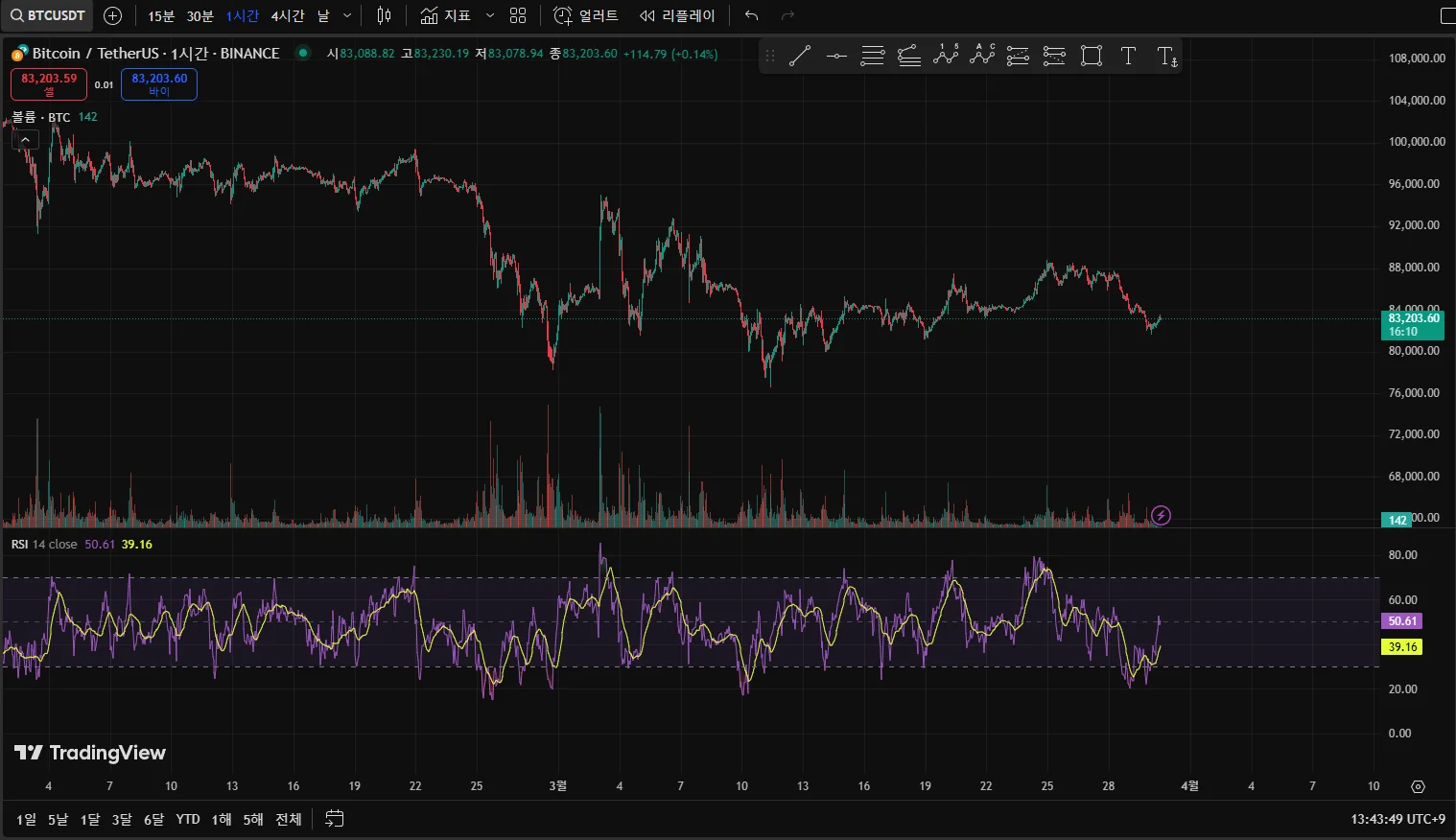The image size is (1456, 840).
Task: Select the 4시간 timeframe
Action: (288, 15)
